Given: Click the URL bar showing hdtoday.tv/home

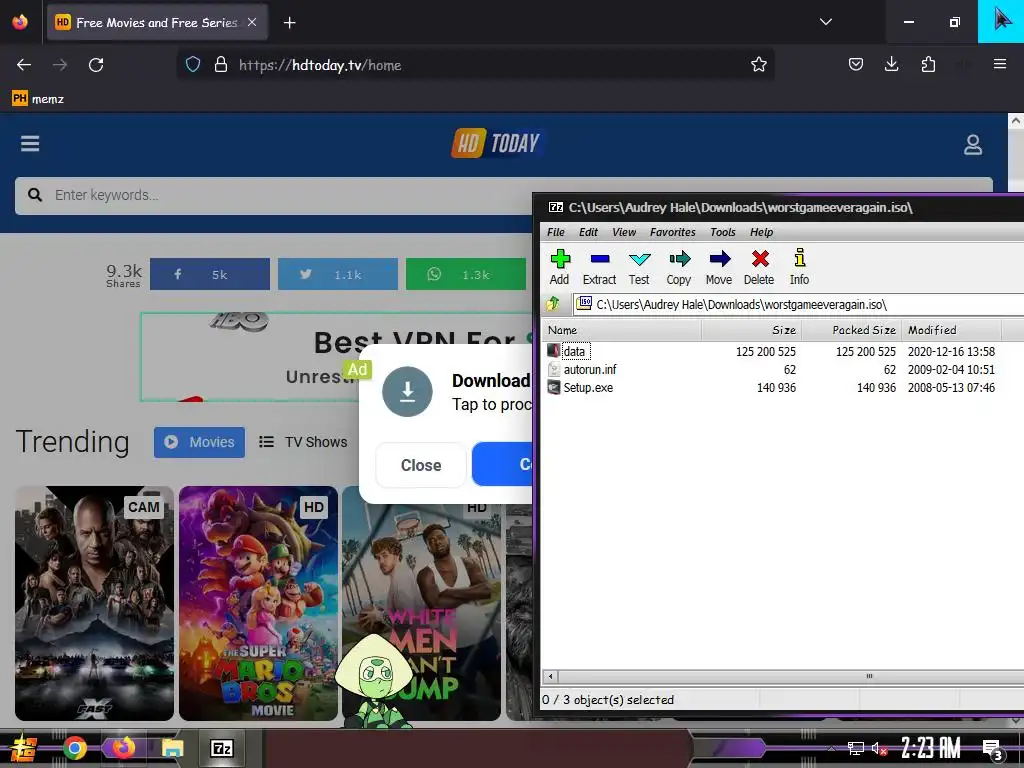Looking at the screenshot, I should [477, 65].
